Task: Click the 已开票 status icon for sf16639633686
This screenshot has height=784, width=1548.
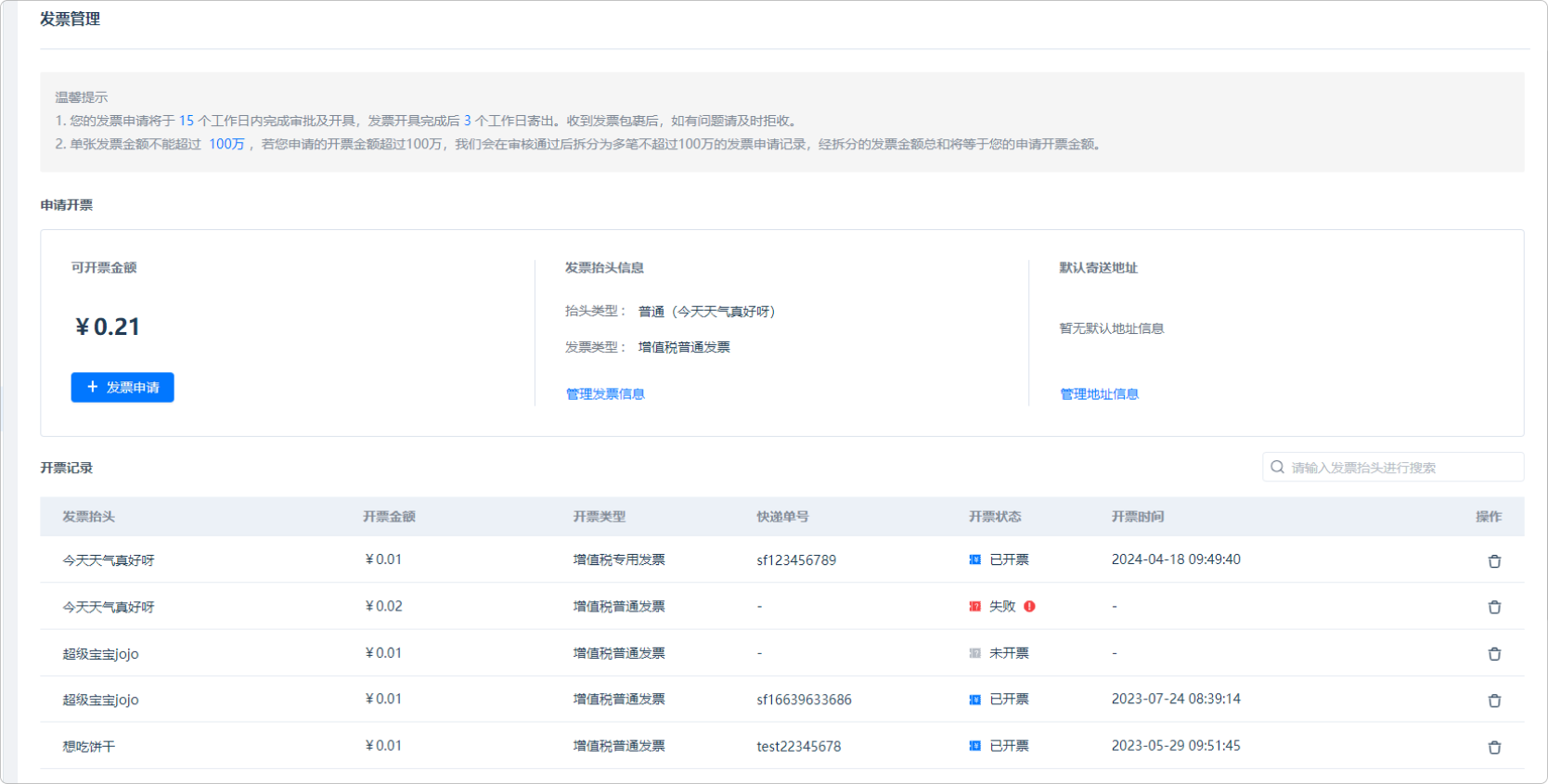Action: click(x=974, y=700)
